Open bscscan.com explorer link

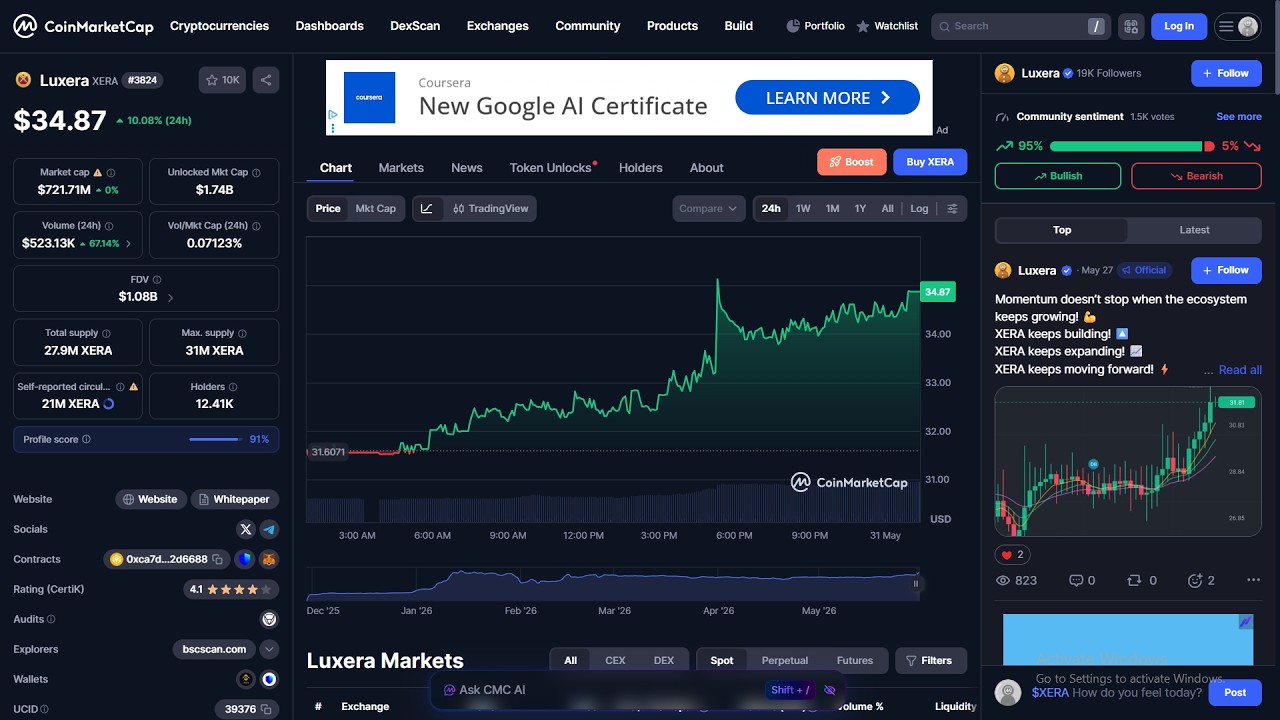point(214,649)
